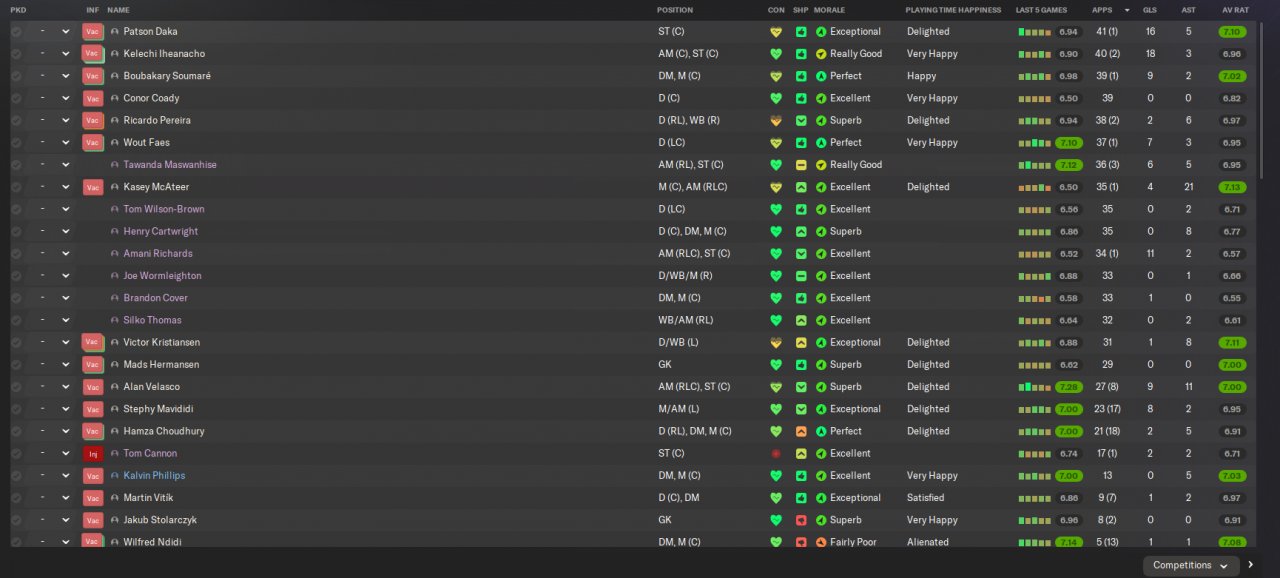Click Wilfred Ndidi's Fairly Poor morale icon

point(821,542)
